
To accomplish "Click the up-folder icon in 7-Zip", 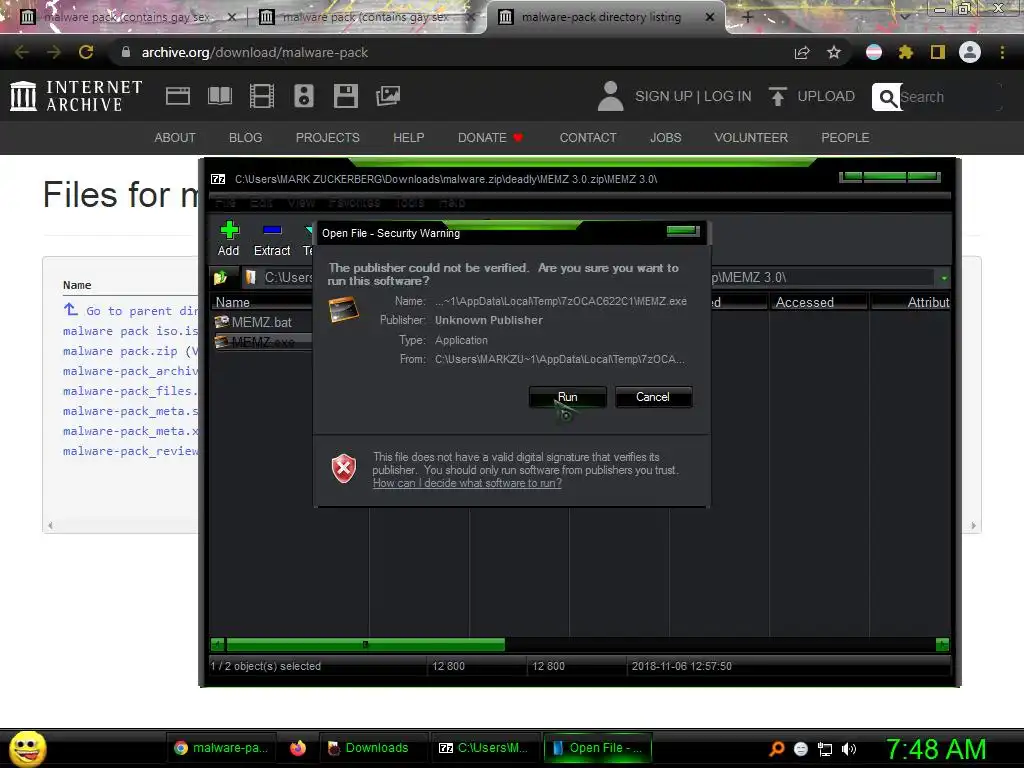I will [x=220, y=278].
